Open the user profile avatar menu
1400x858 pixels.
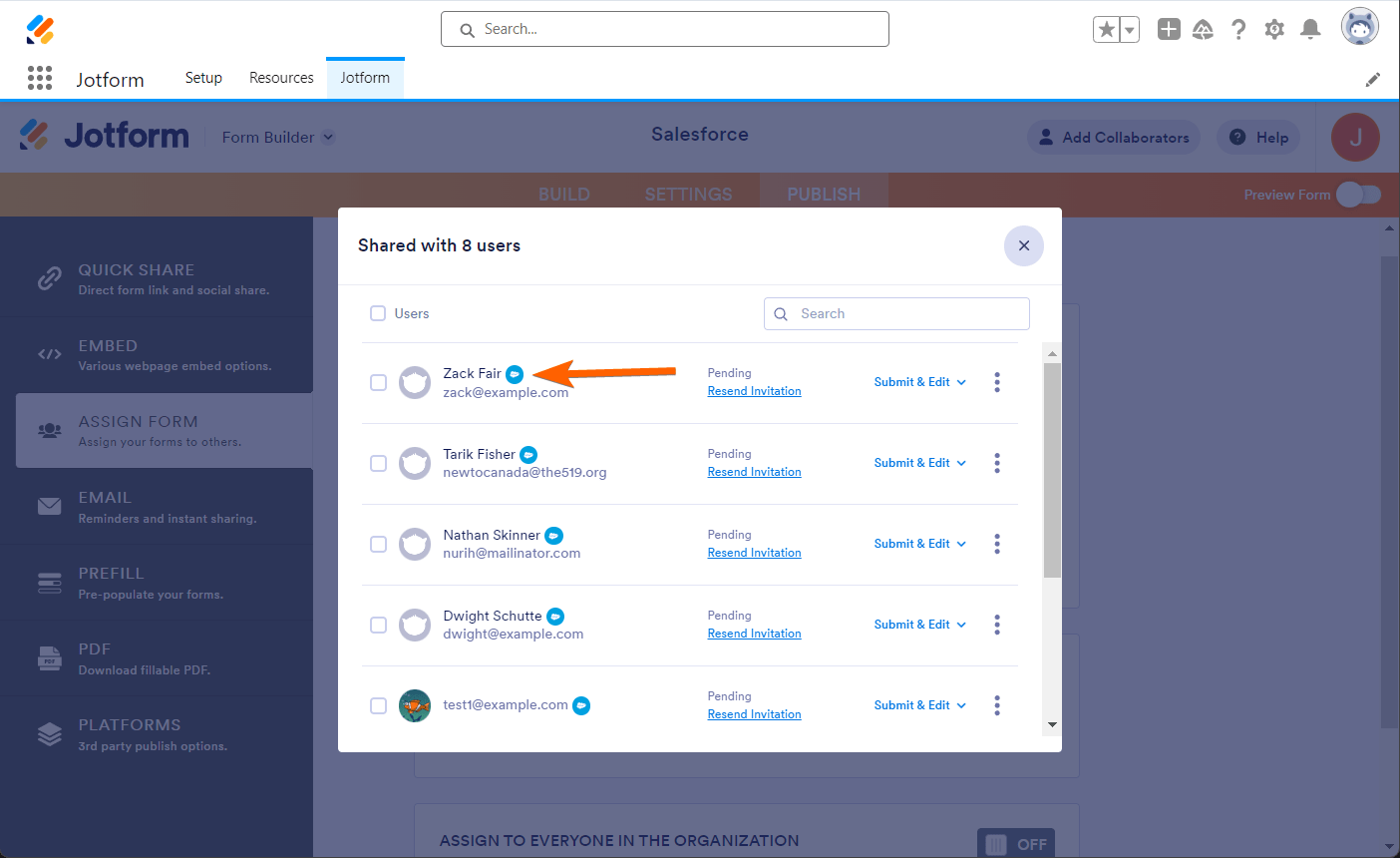click(1360, 27)
